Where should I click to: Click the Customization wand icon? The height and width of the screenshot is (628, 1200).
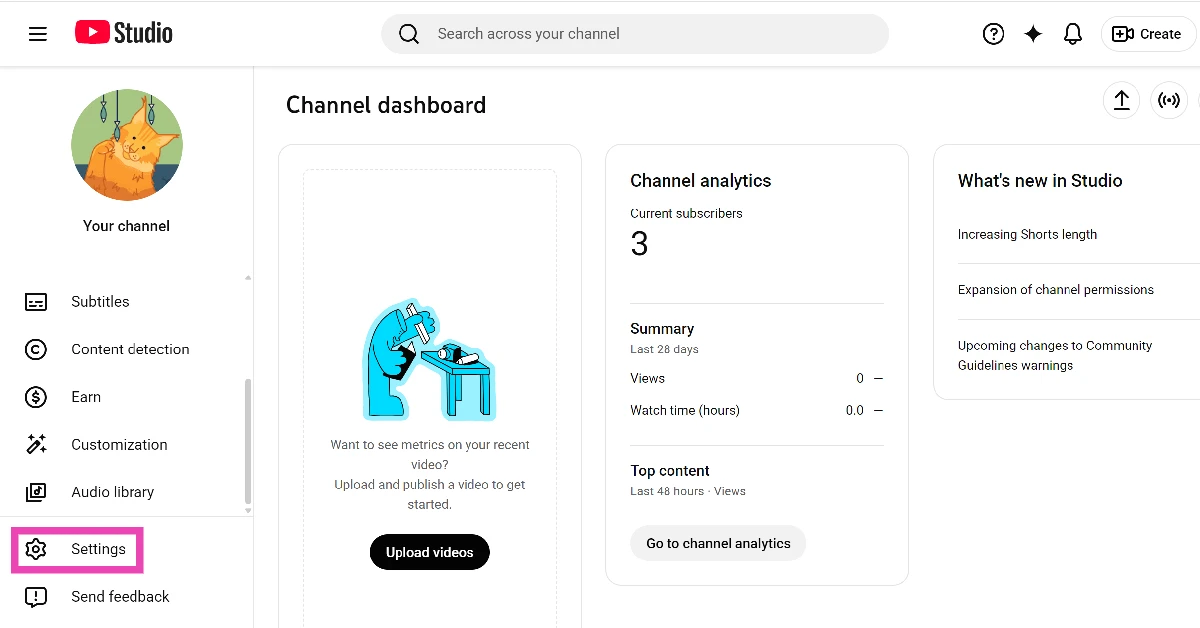pos(36,444)
